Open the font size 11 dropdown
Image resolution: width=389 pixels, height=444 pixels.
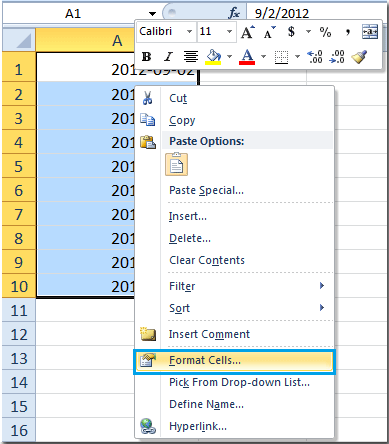[229, 32]
